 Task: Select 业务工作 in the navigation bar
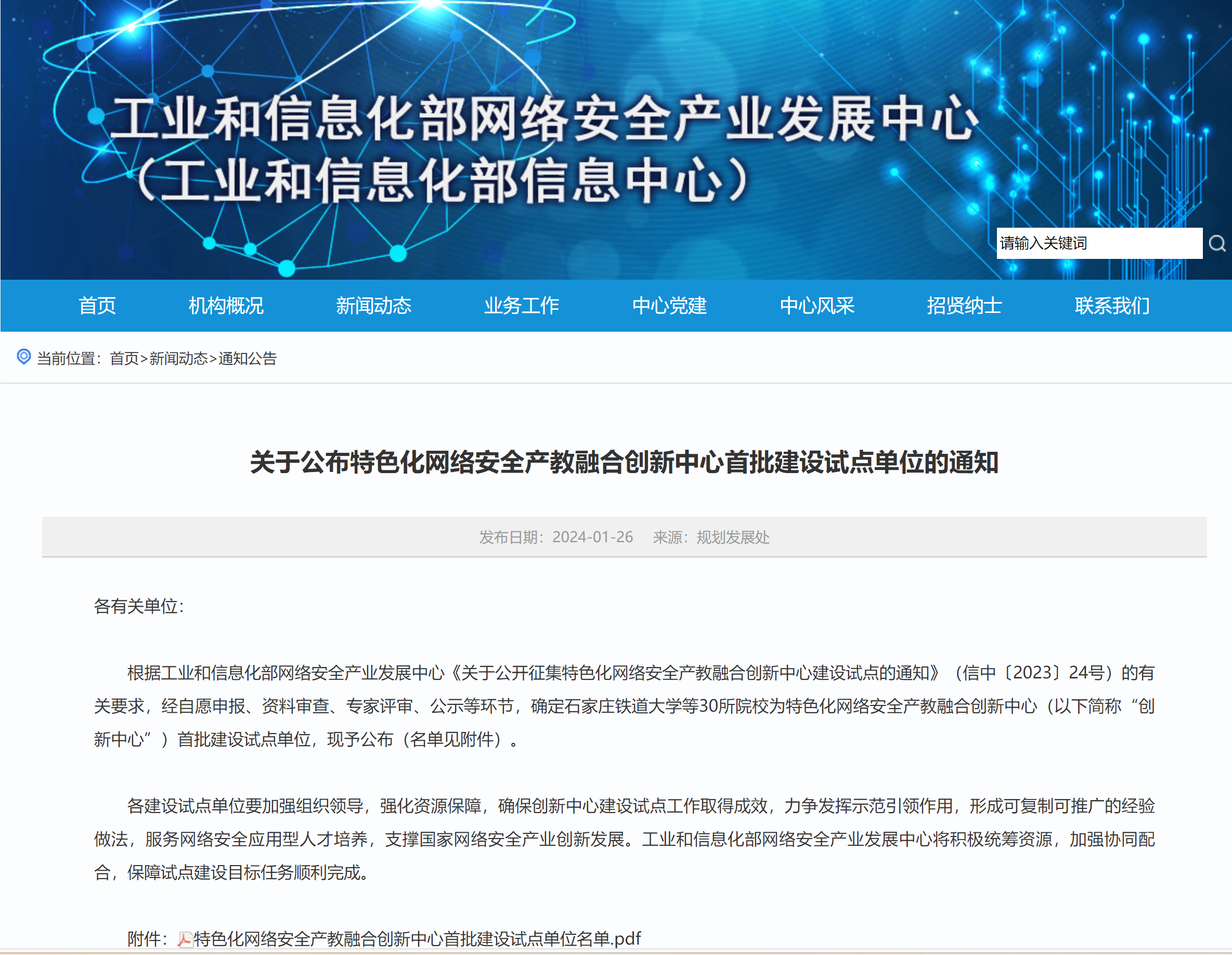click(521, 306)
